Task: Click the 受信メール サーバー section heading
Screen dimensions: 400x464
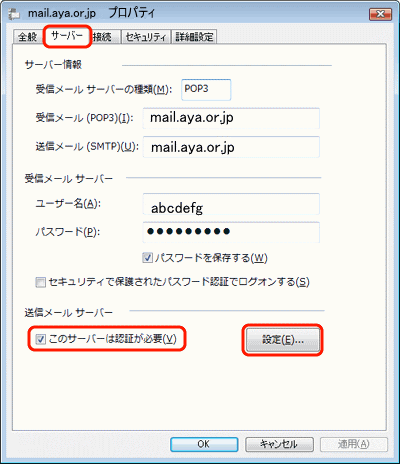Action: click(69, 179)
